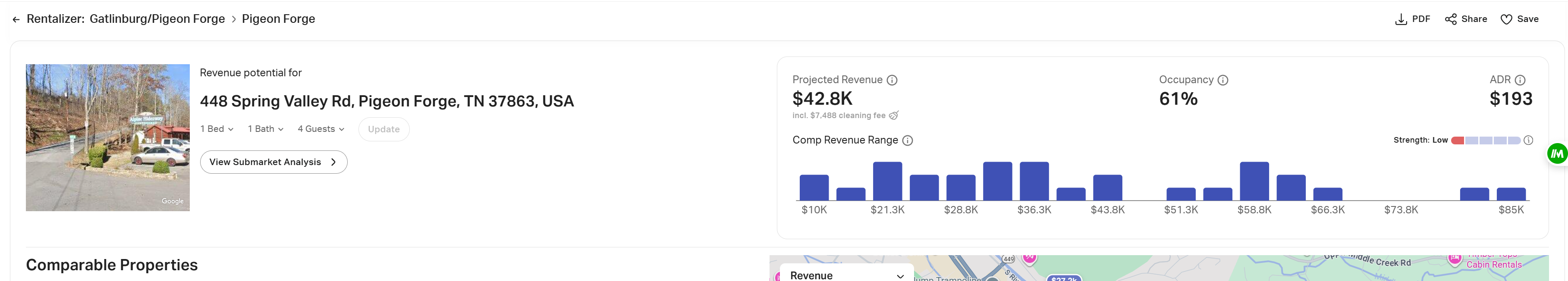Toggle the cleaning fee eye icon
Image resolution: width=1568 pixels, height=281 pixels.
click(893, 115)
